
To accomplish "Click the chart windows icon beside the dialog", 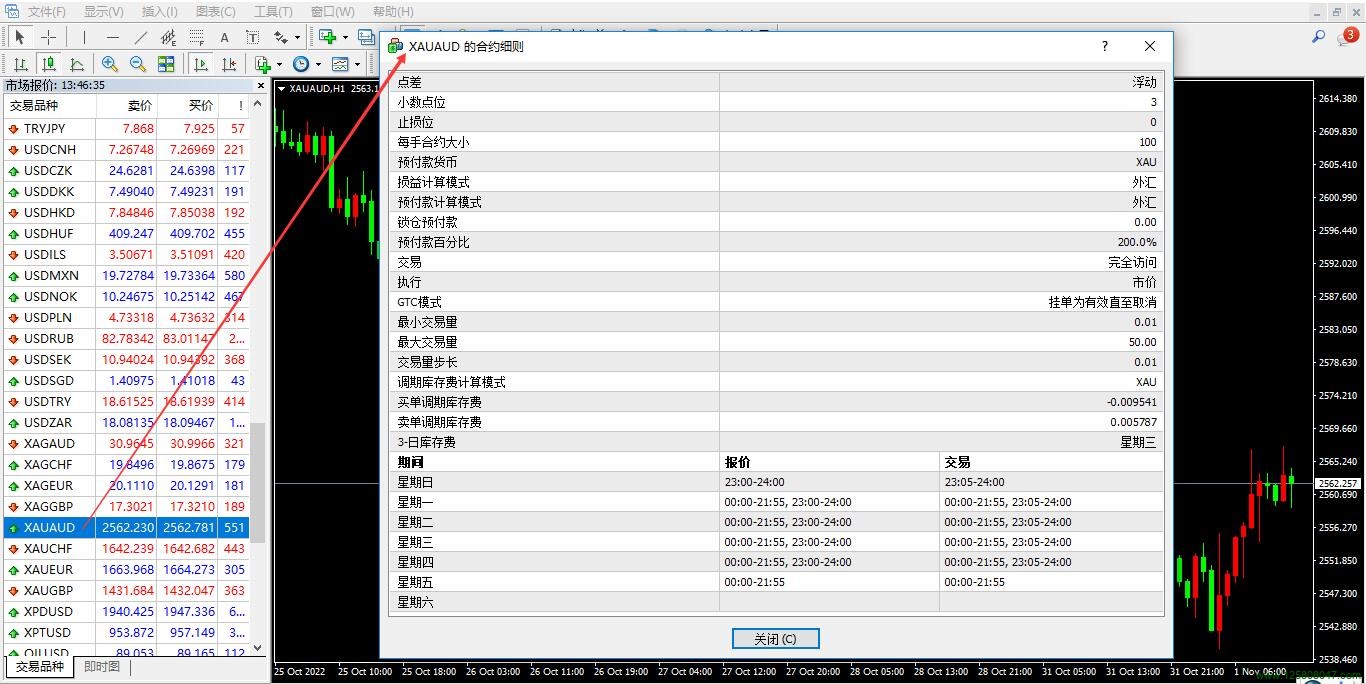I will pos(367,37).
